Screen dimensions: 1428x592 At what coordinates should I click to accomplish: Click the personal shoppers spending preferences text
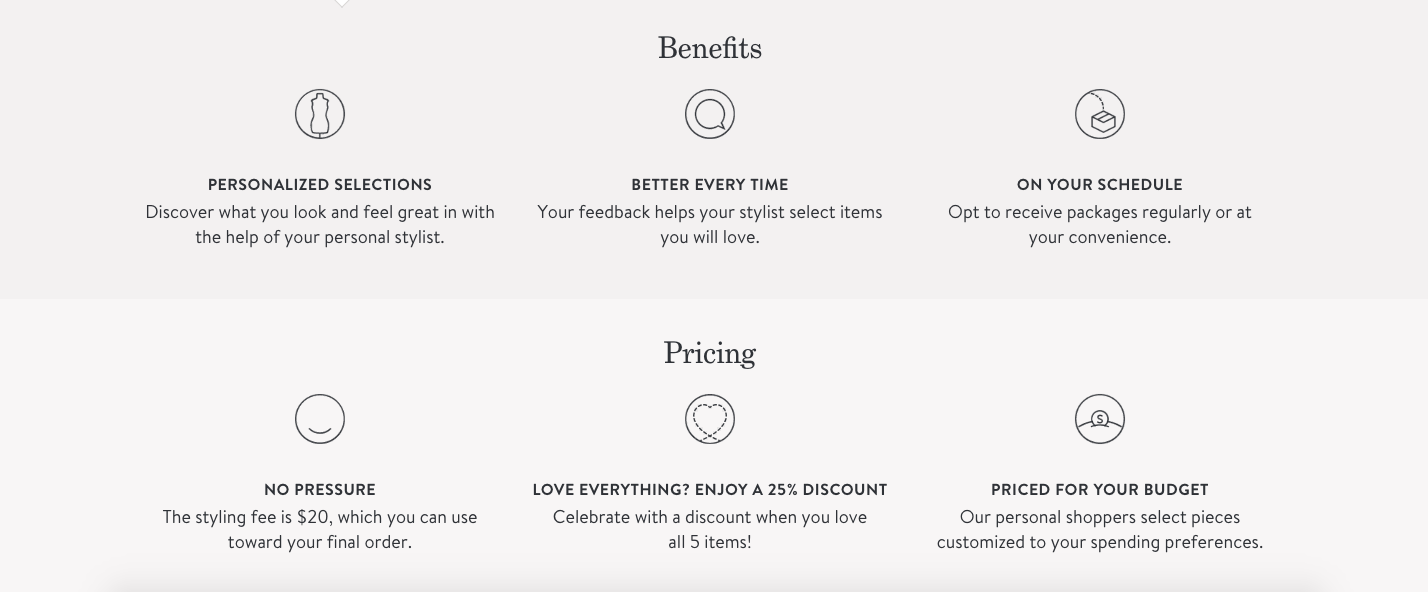(x=1100, y=530)
